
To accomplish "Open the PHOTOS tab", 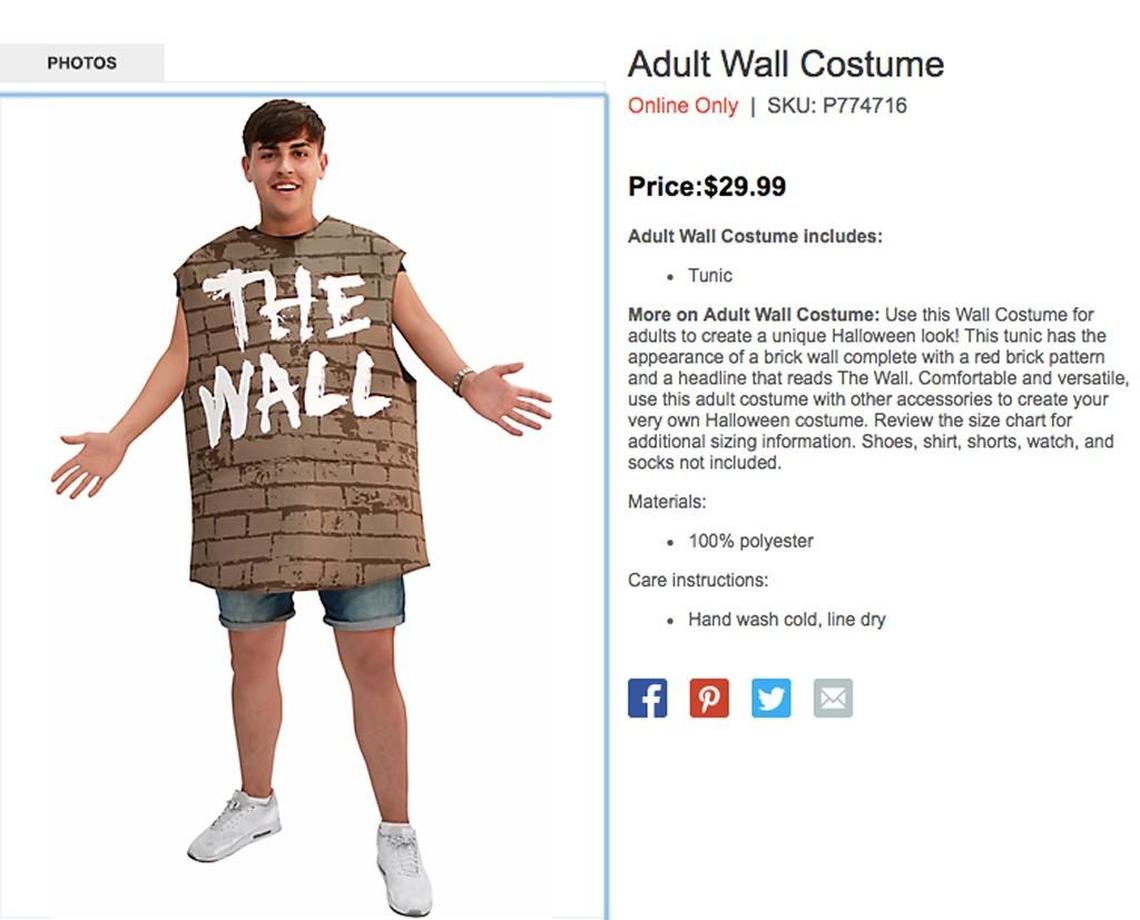I will (81, 63).
